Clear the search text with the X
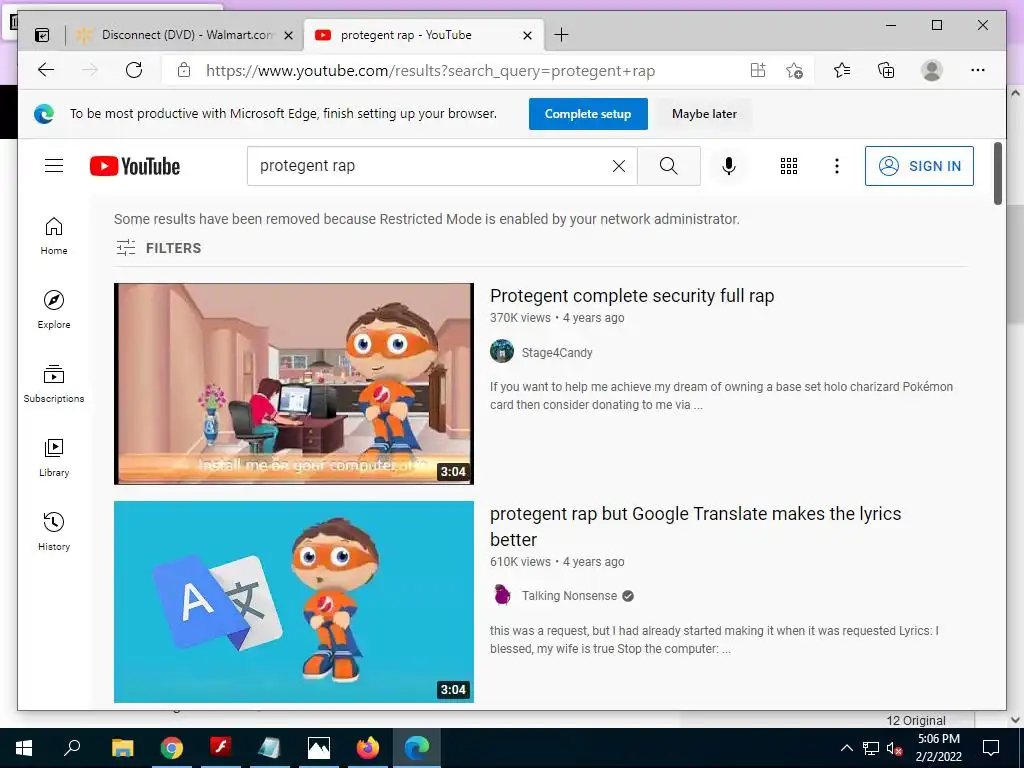The width and height of the screenshot is (1024, 768). click(618, 167)
